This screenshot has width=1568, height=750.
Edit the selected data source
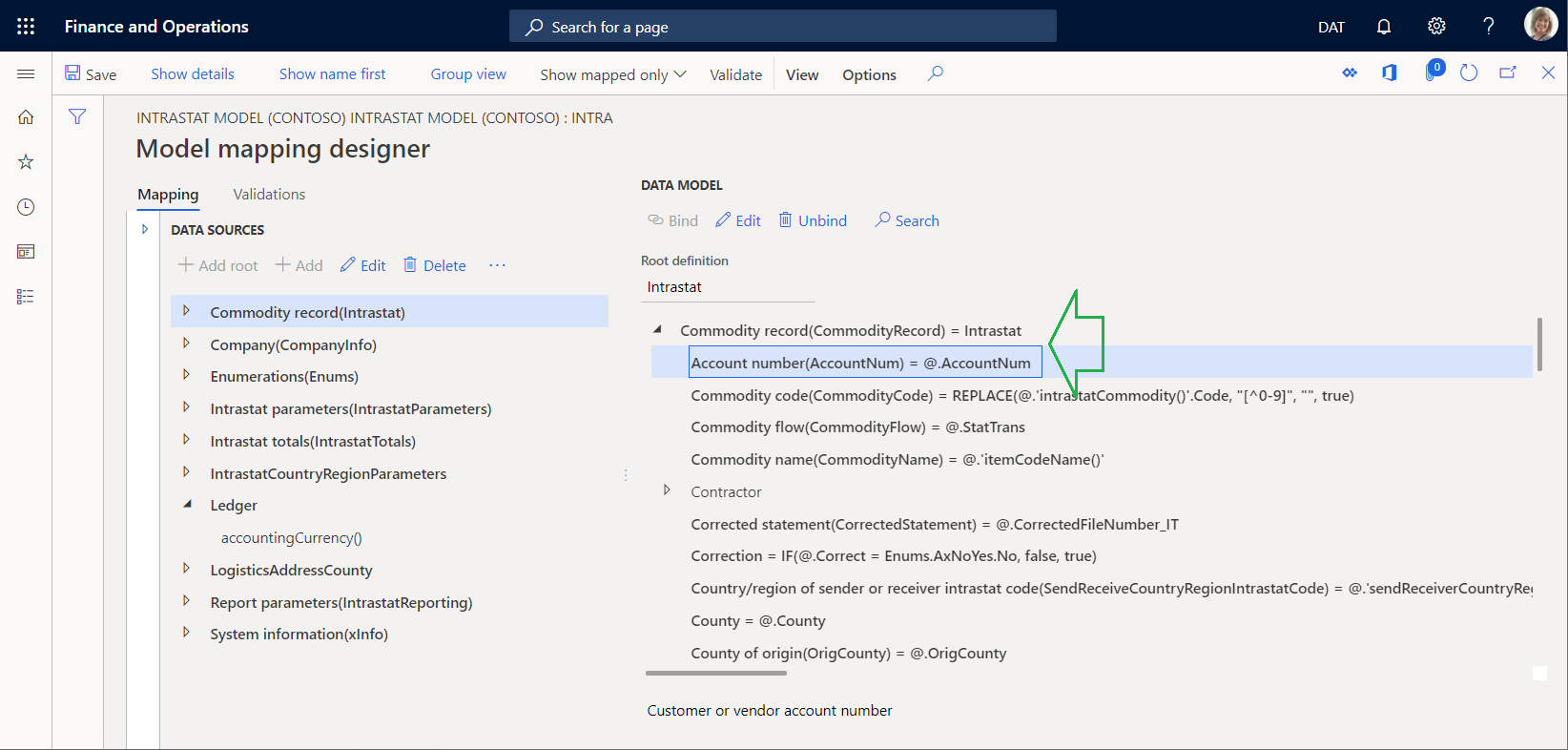pyautogui.click(x=363, y=265)
